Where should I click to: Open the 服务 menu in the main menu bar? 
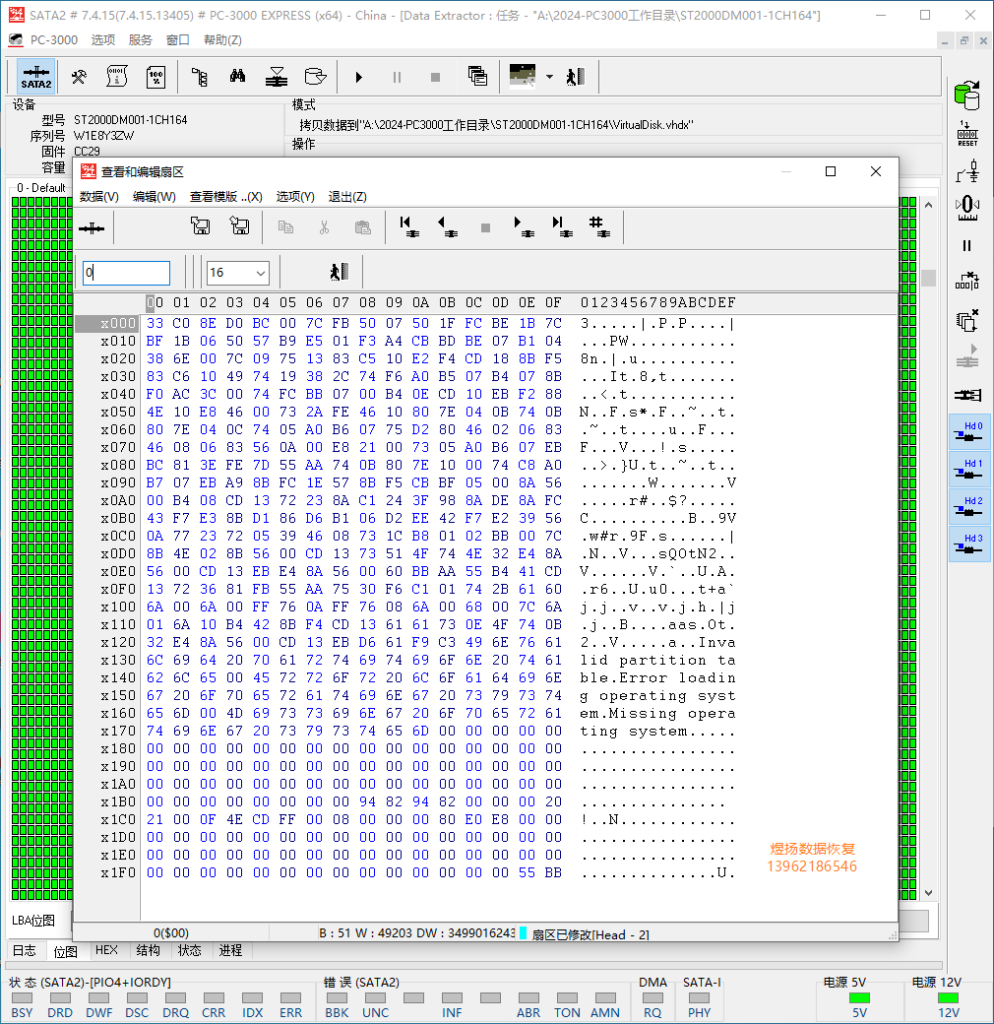pos(140,40)
